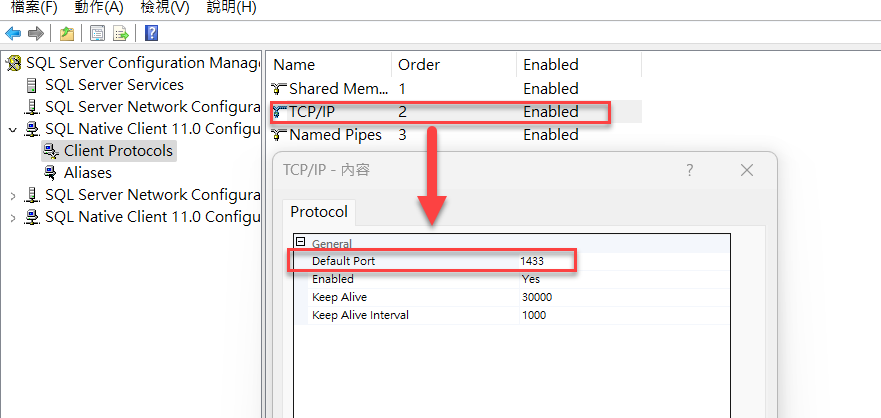Click the Enabled status of Named Pipes
The image size is (881, 418).
[x=551, y=135]
